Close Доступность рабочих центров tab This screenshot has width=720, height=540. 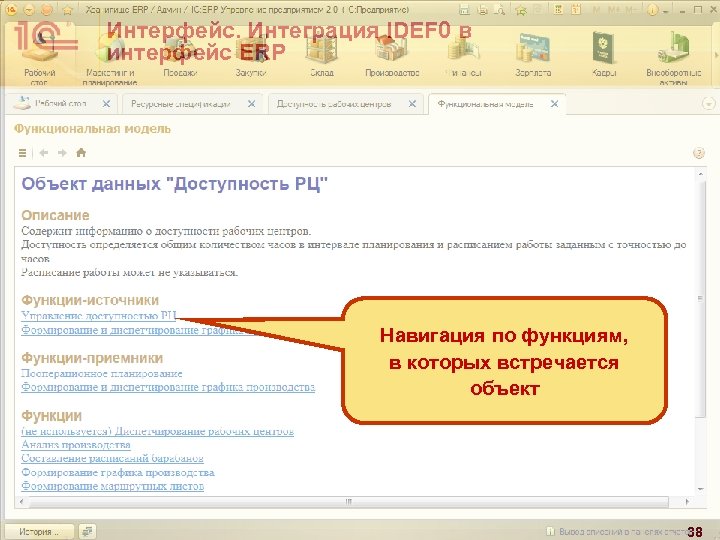(412, 104)
